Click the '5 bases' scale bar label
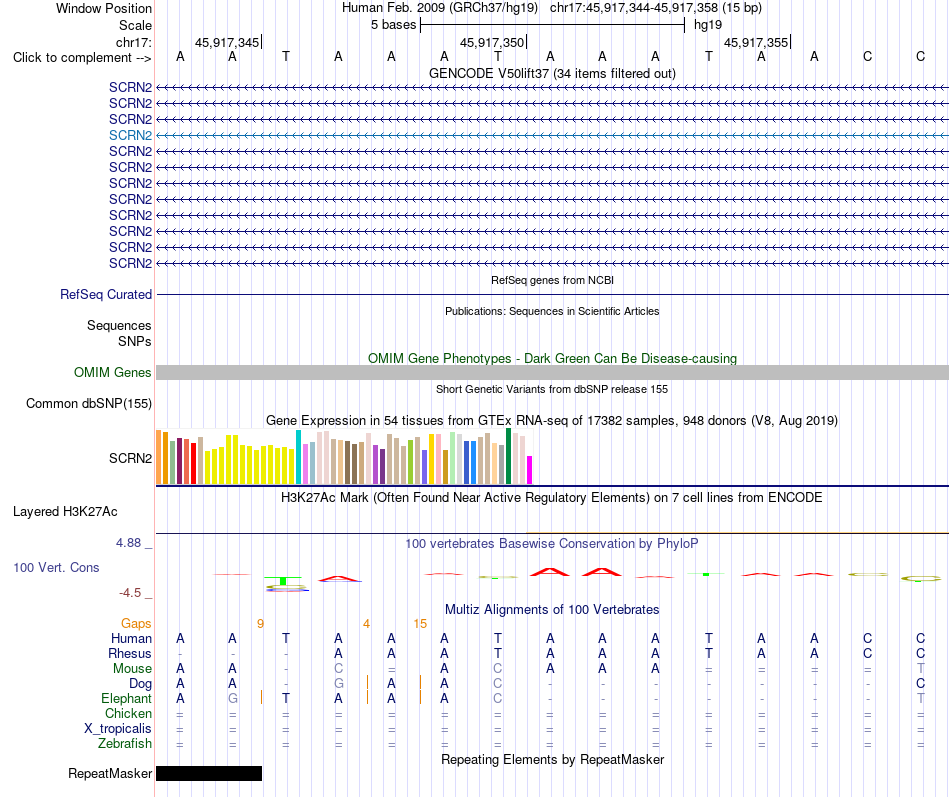 pos(393,25)
